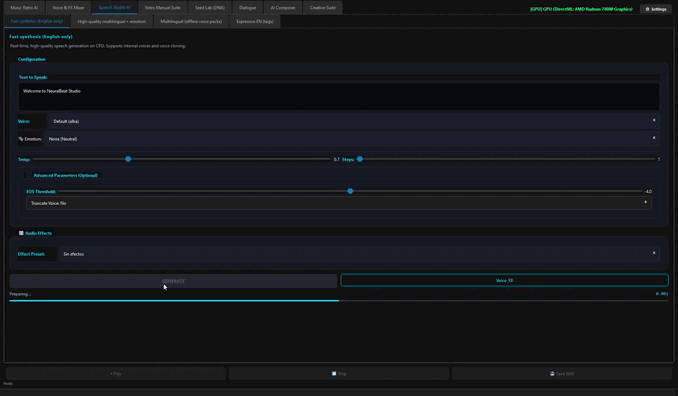This screenshot has height=396, width=678.
Task: Open the Voice & FX Mixer tab
Action: coord(68,8)
